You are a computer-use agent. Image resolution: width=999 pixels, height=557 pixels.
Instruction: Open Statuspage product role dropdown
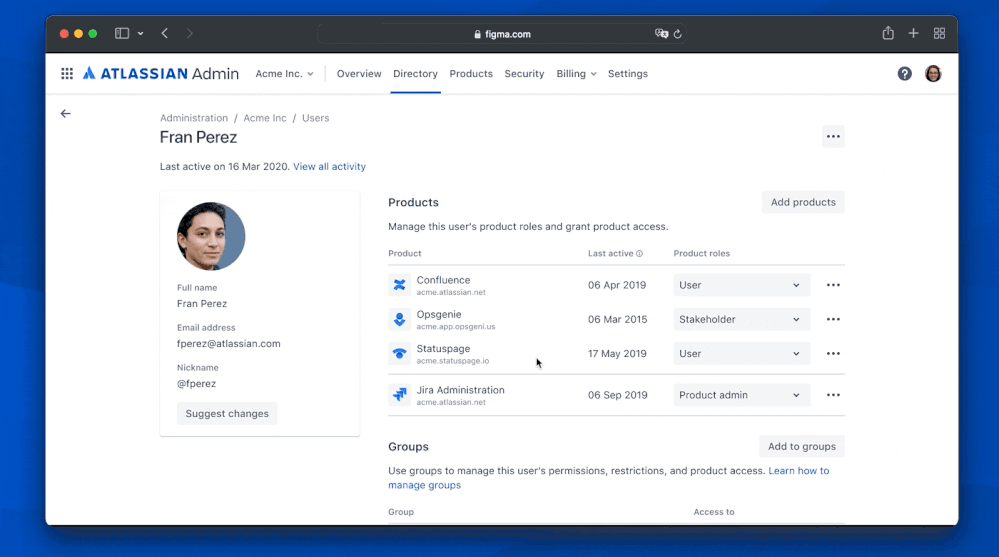[741, 354]
